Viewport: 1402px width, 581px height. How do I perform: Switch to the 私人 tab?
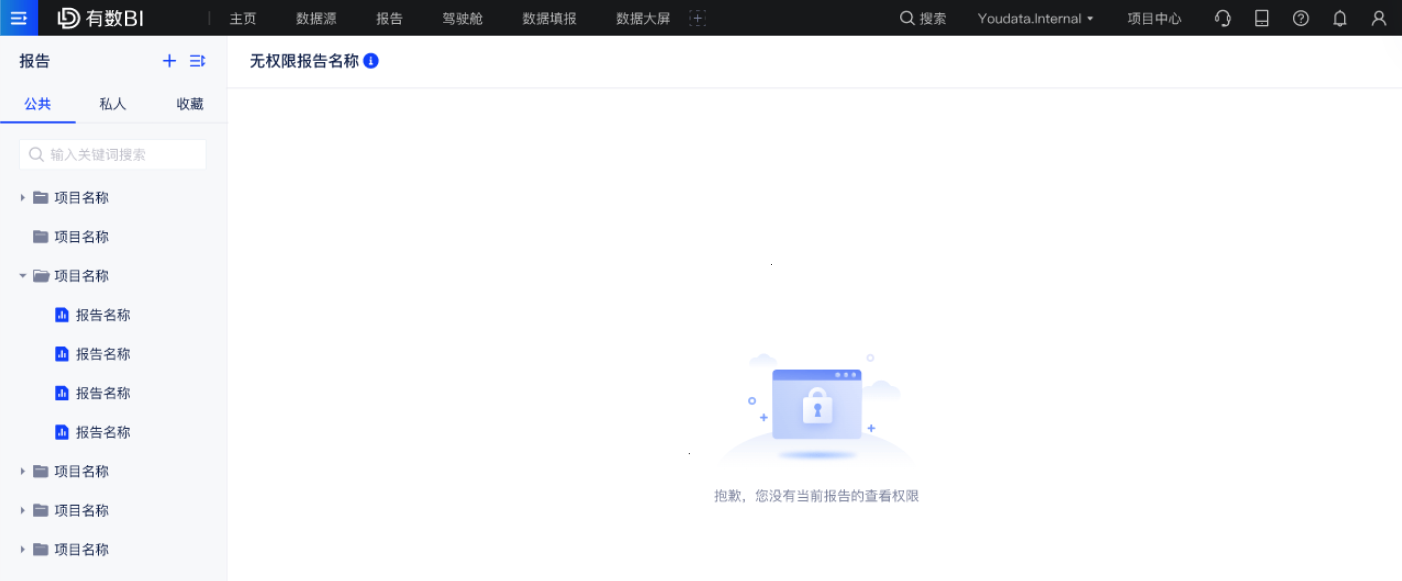click(113, 104)
